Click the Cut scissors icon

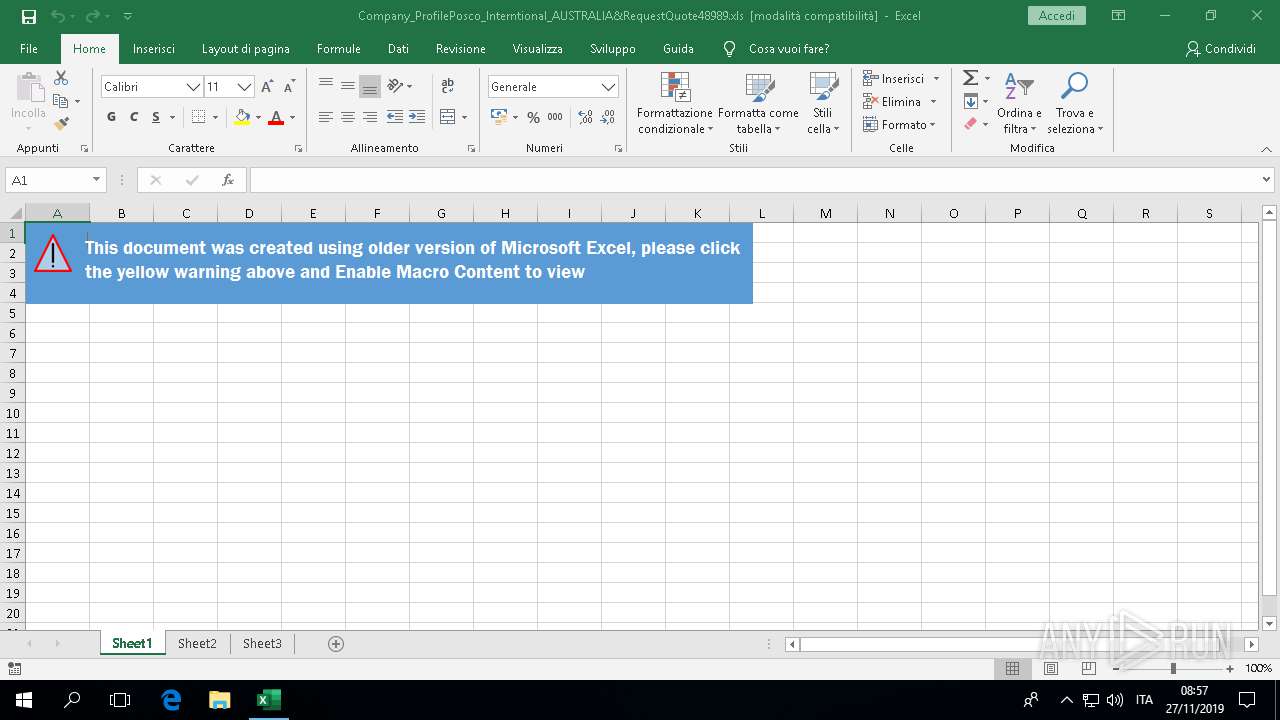[x=61, y=78]
